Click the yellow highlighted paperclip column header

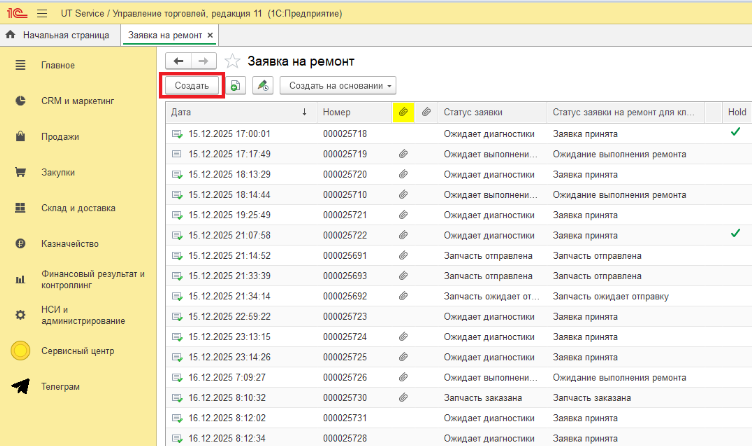[x=403, y=113]
